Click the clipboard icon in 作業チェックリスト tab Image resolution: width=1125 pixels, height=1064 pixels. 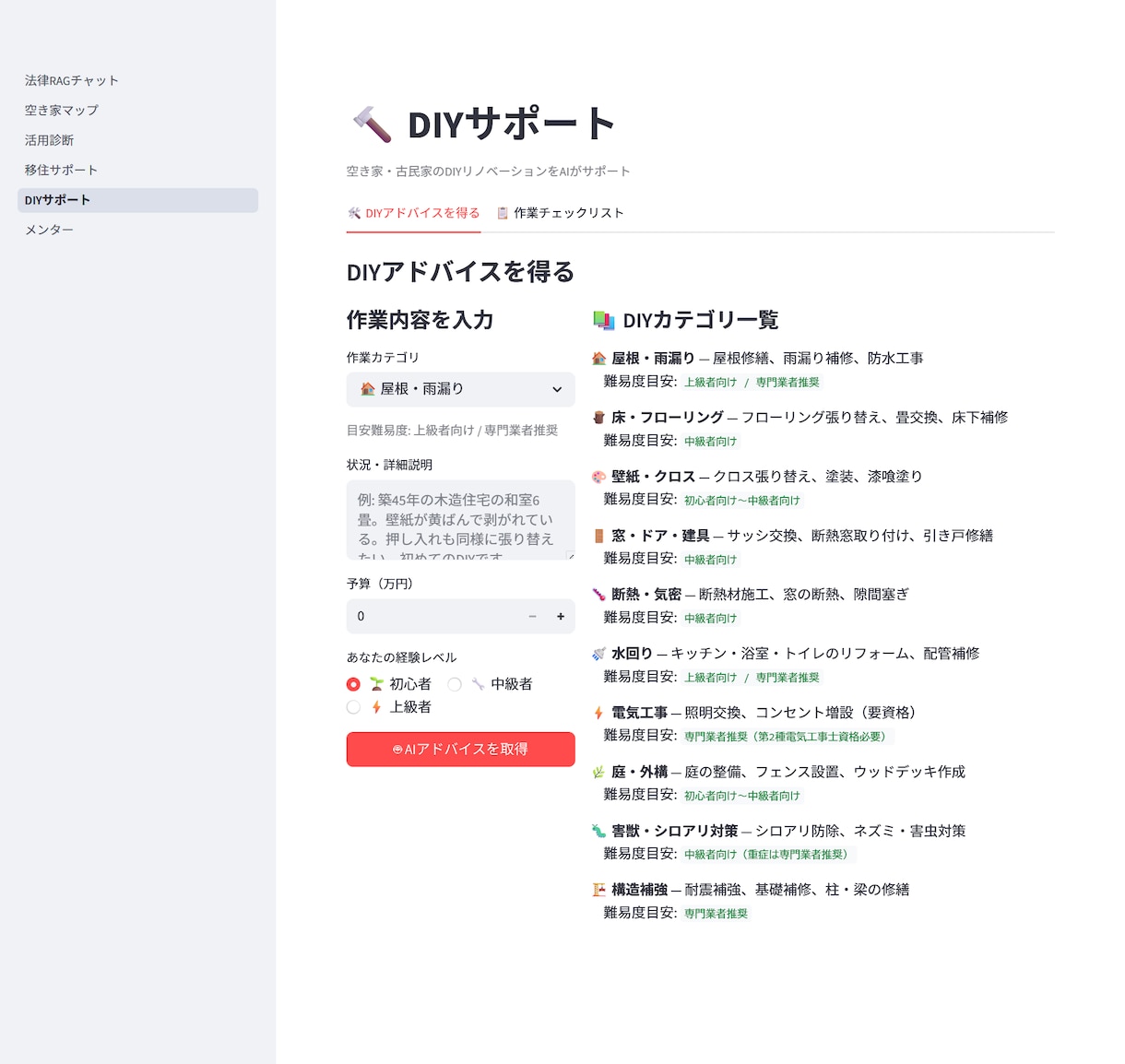tap(503, 213)
